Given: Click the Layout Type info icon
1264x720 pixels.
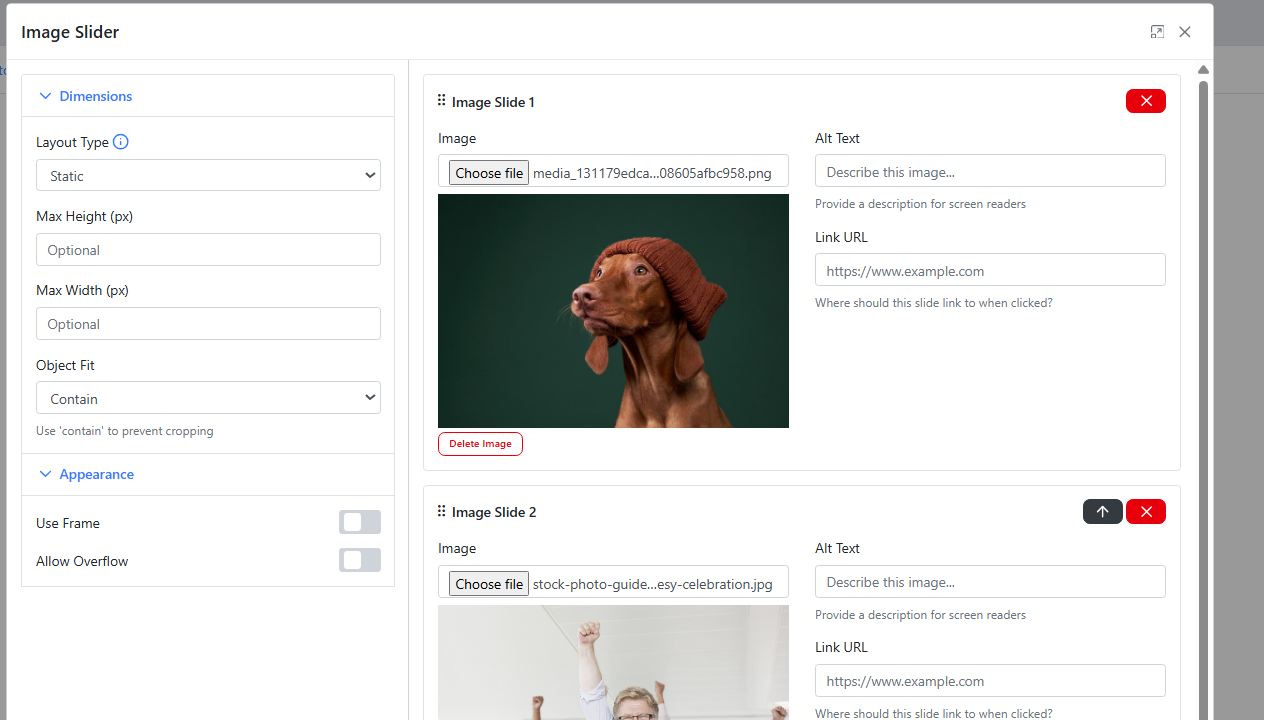Looking at the screenshot, I should pos(121,142).
